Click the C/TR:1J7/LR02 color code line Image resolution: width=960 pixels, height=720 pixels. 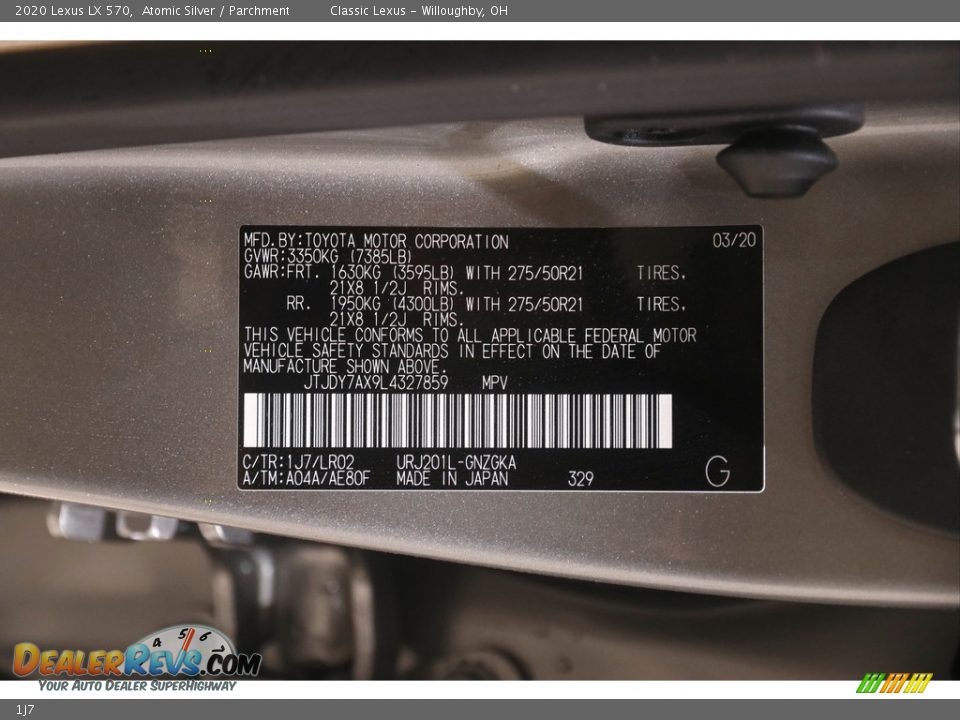coord(298,462)
